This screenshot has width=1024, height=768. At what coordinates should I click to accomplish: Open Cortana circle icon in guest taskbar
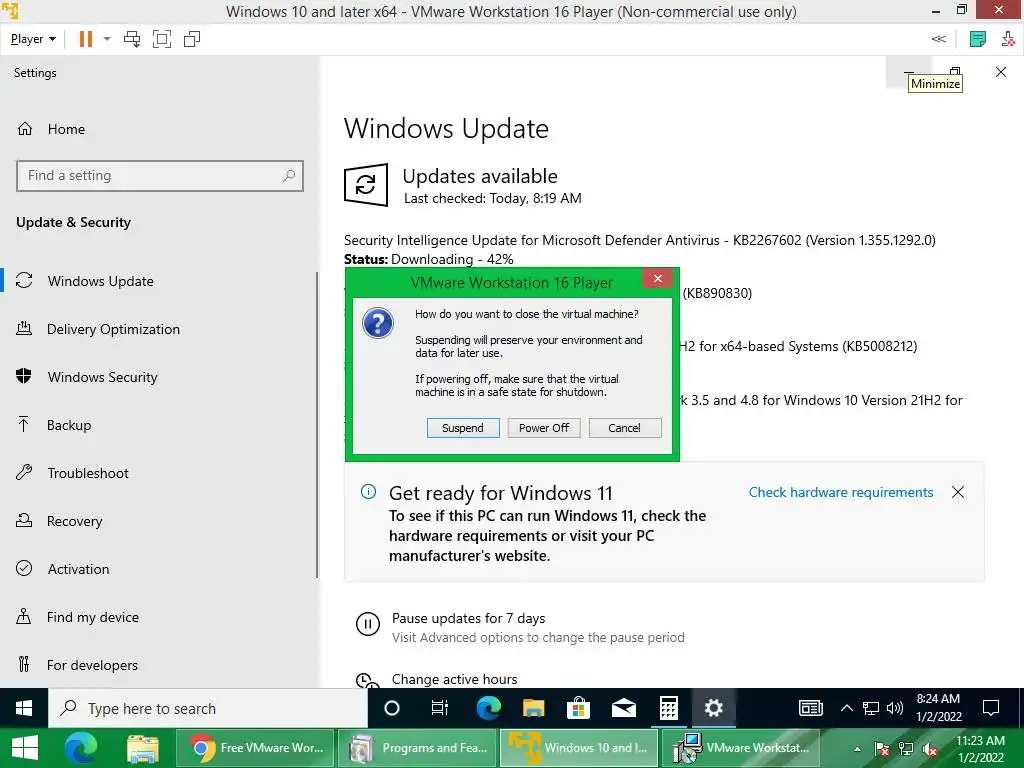[x=392, y=708]
